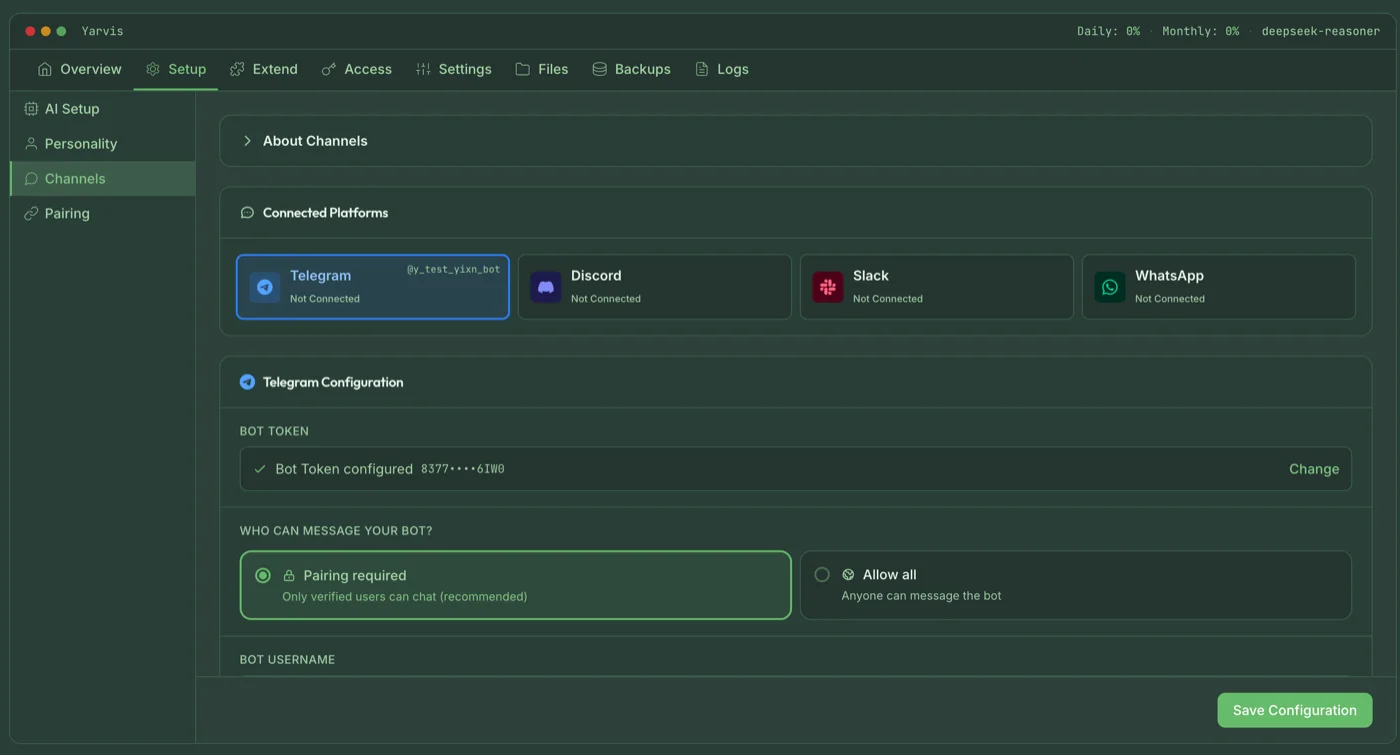
Task: Click the AI Setup chip icon
Action: tap(31, 109)
